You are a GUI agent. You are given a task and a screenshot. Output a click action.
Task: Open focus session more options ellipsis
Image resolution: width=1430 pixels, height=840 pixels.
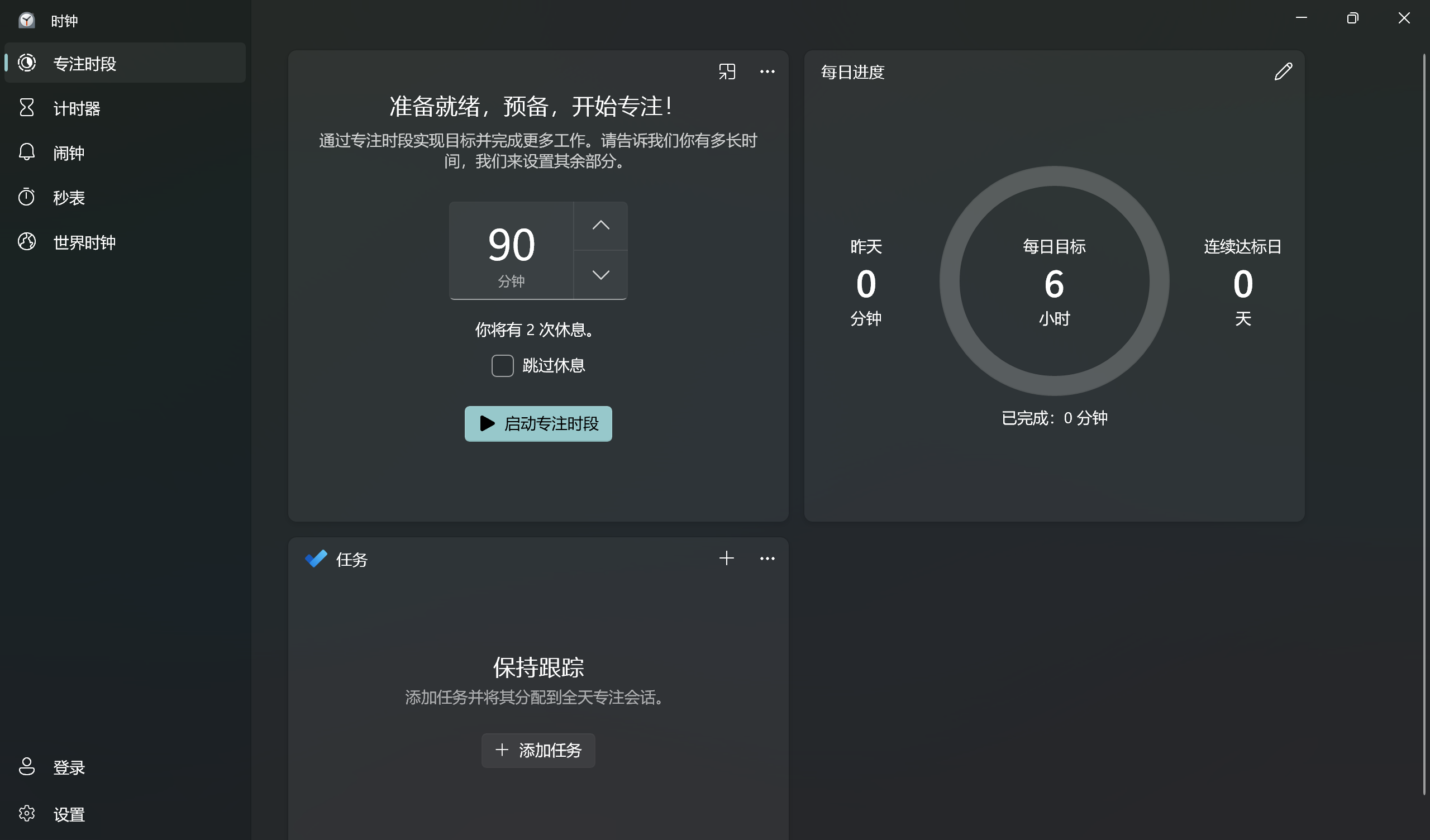coord(767,71)
